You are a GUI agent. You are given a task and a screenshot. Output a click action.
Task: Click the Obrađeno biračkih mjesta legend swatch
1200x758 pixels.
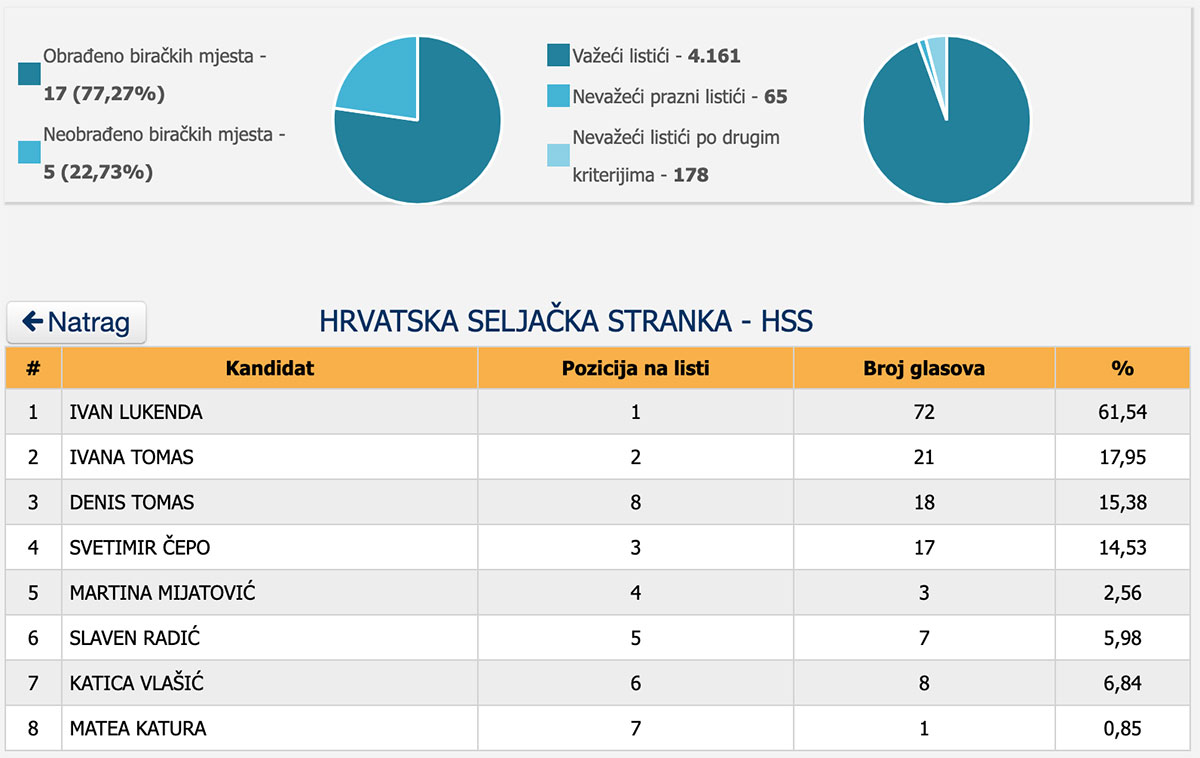[x=29, y=75]
